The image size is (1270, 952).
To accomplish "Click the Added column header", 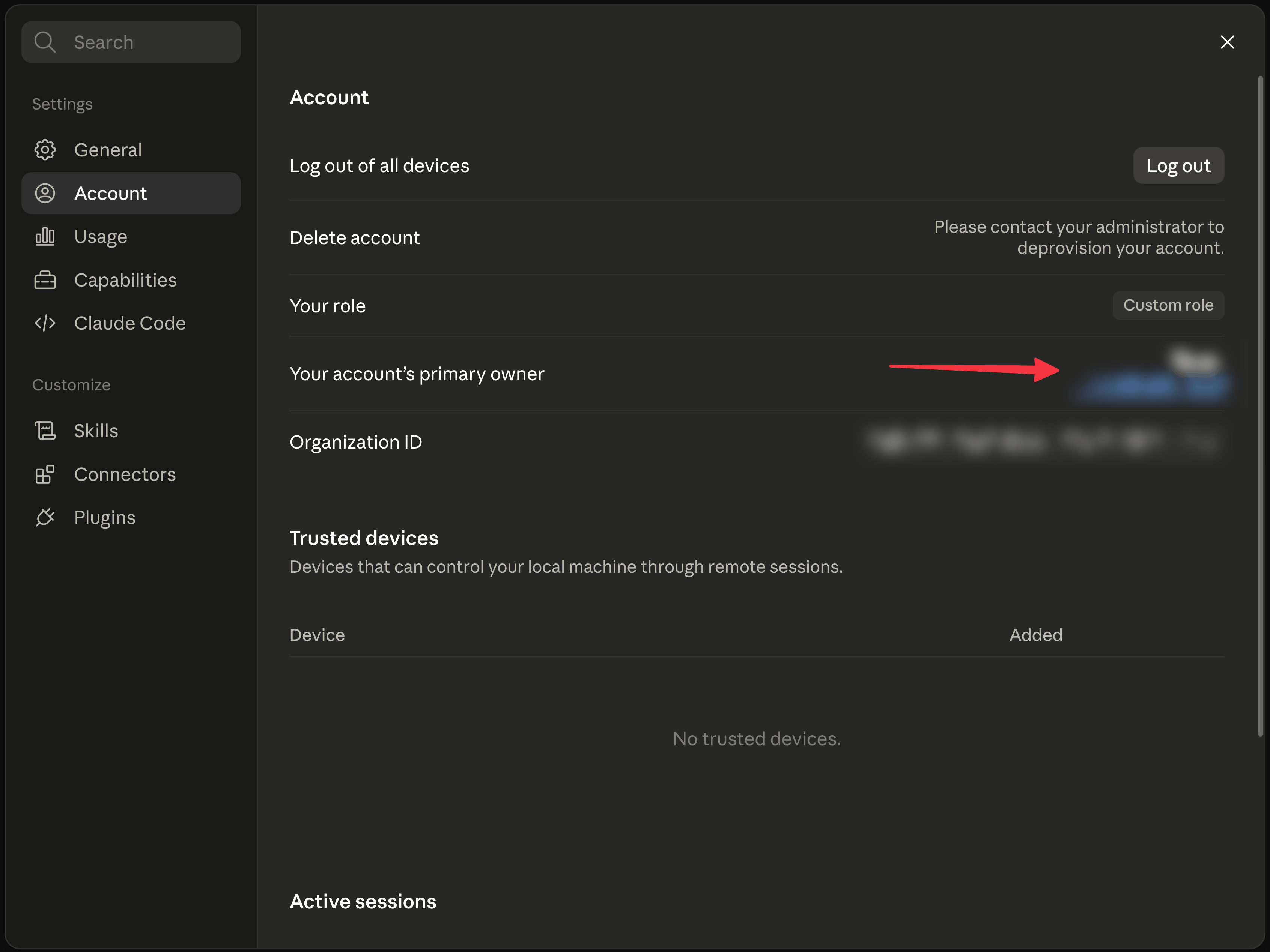I will [x=1036, y=635].
